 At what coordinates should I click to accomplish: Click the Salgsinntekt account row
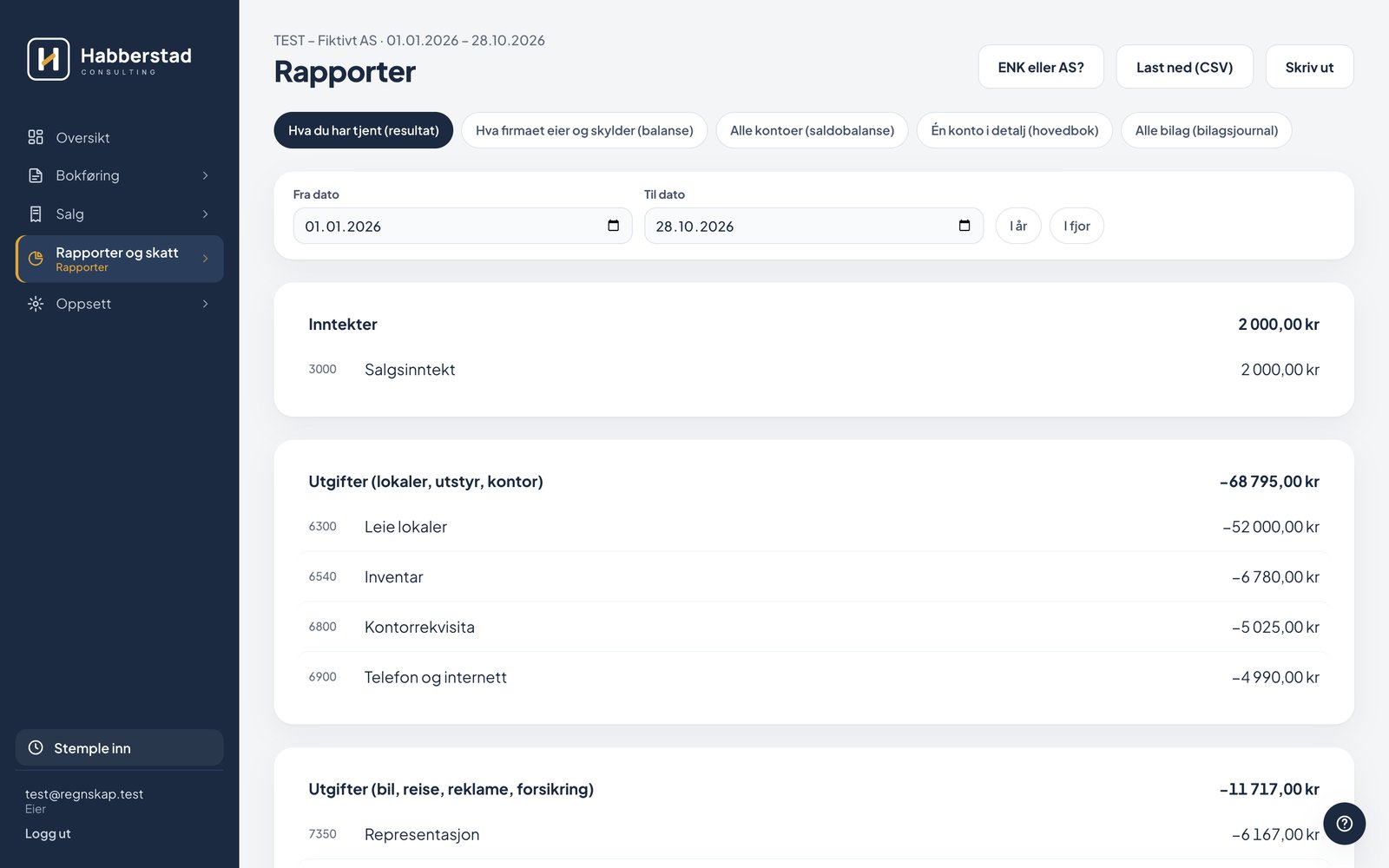point(813,370)
